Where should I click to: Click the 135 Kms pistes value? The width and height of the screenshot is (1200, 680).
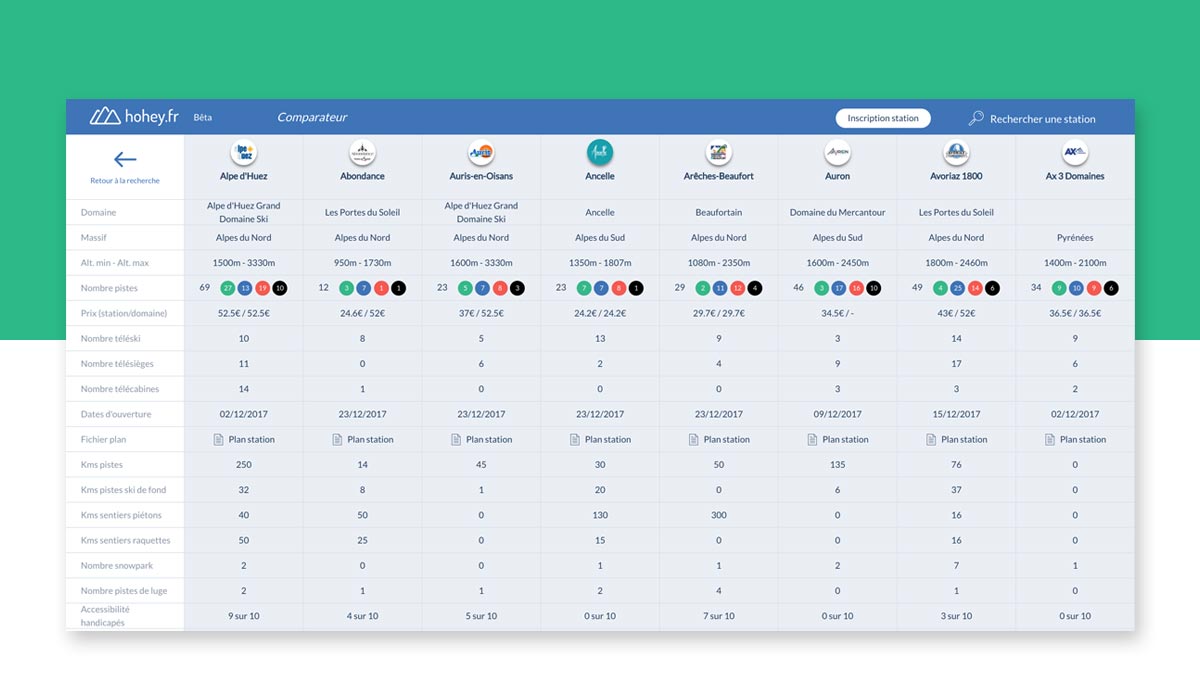[x=837, y=465]
